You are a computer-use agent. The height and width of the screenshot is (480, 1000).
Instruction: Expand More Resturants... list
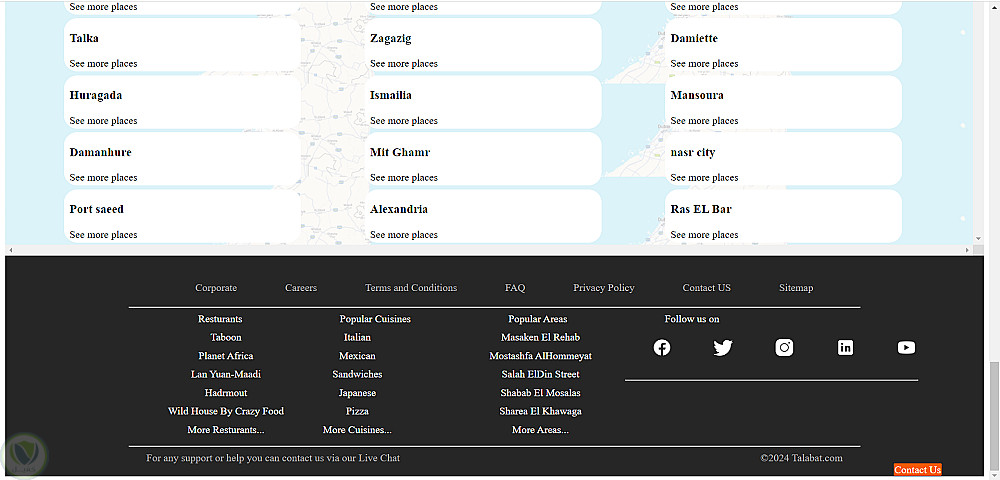226,430
